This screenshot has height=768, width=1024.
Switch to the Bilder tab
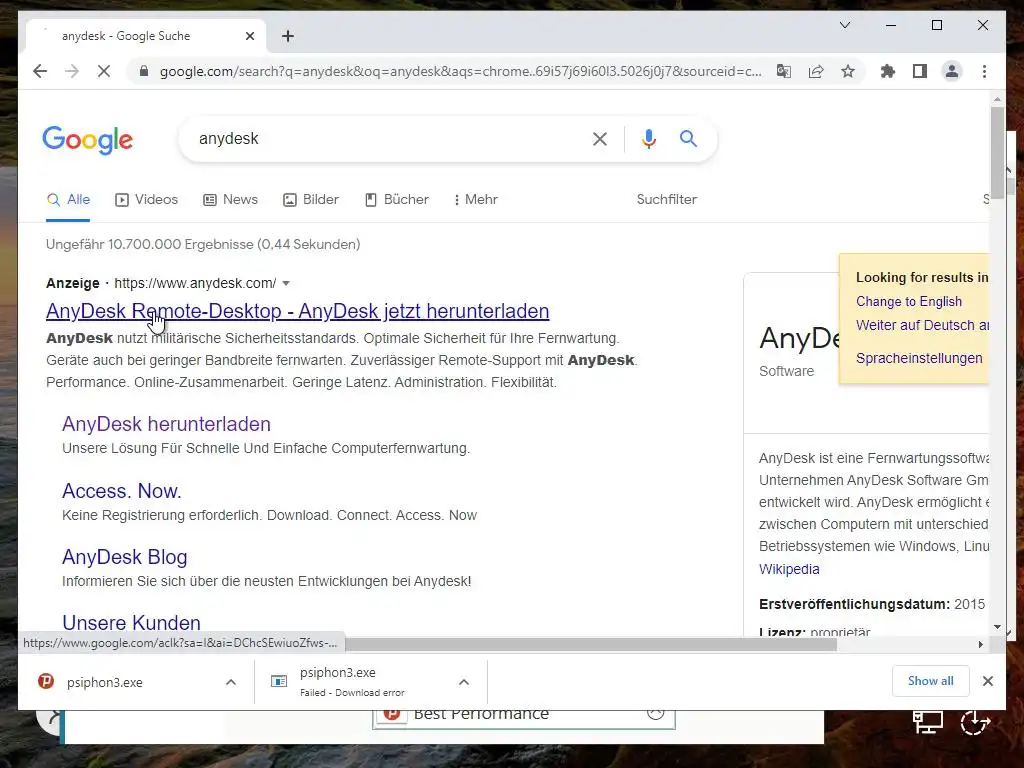pyautogui.click(x=311, y=199)
